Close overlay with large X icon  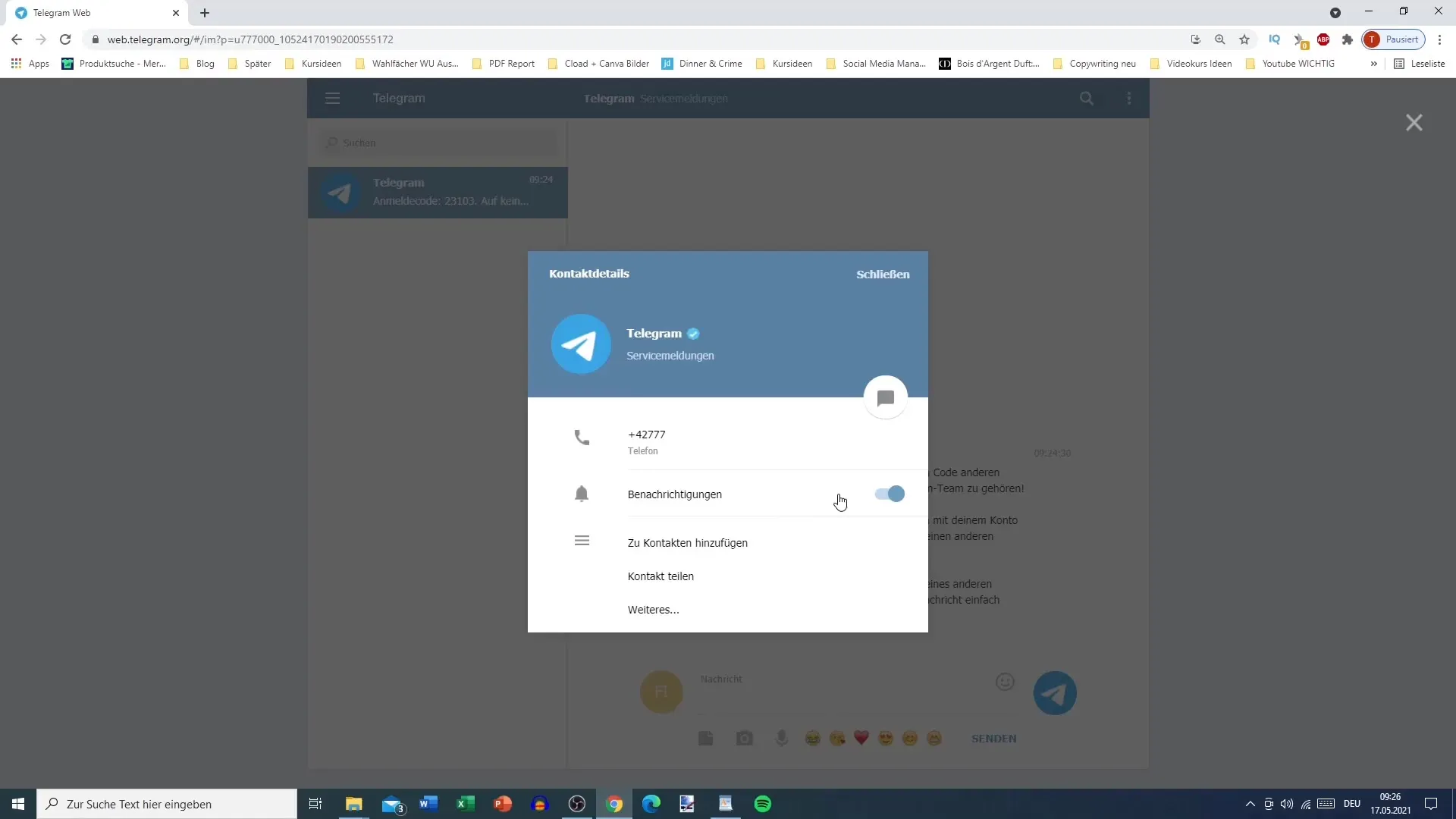point(1414,122)
